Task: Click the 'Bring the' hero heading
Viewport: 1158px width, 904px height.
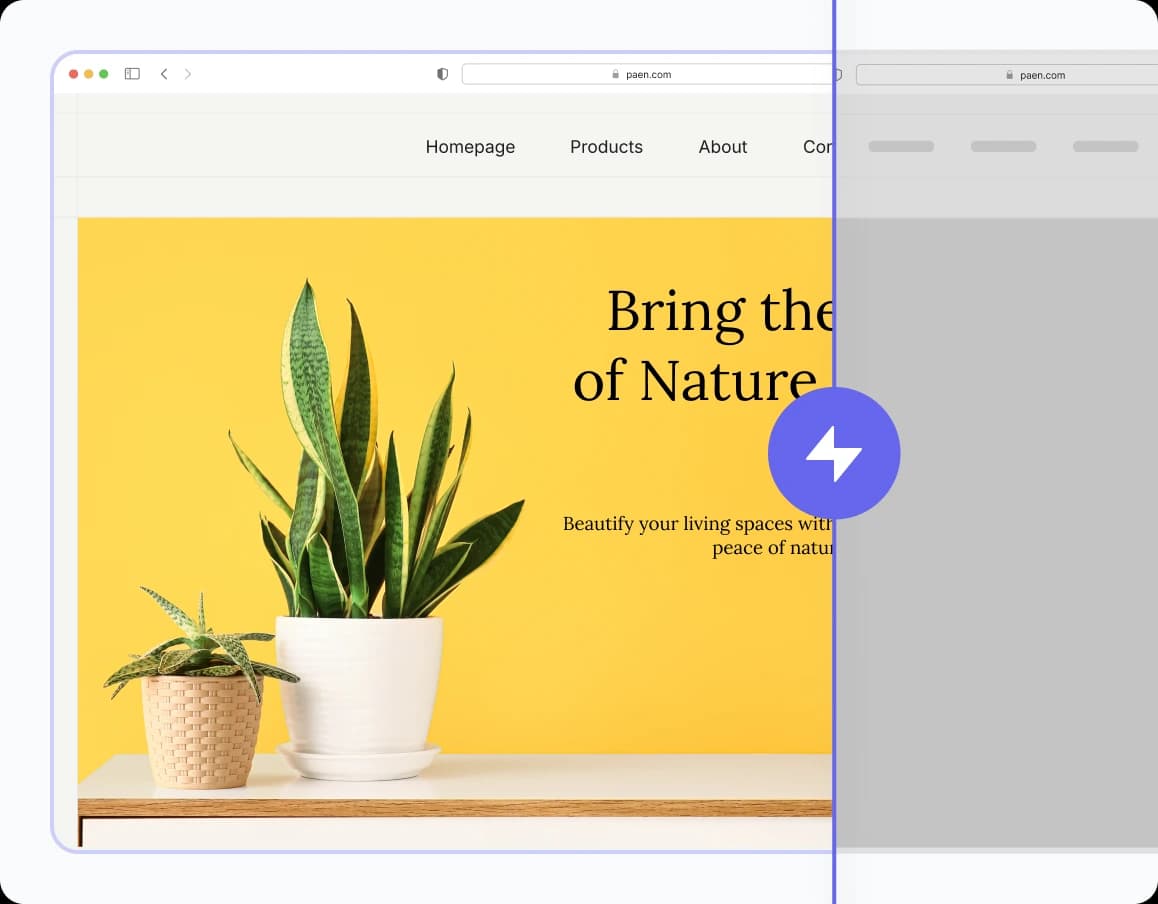Action: pyautogui.click(x=720, y=312)
